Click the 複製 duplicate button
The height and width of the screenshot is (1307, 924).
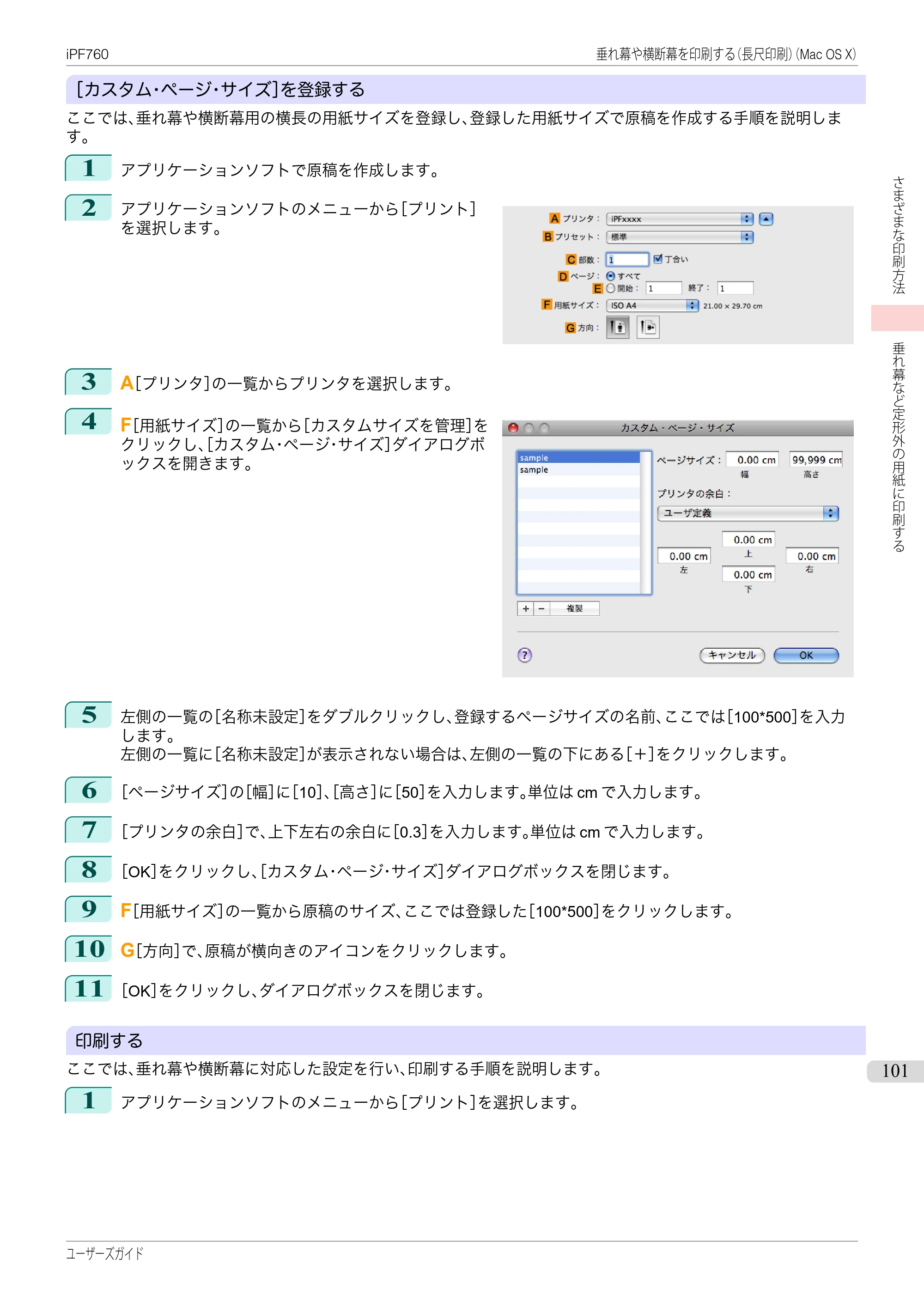(574, 608)
